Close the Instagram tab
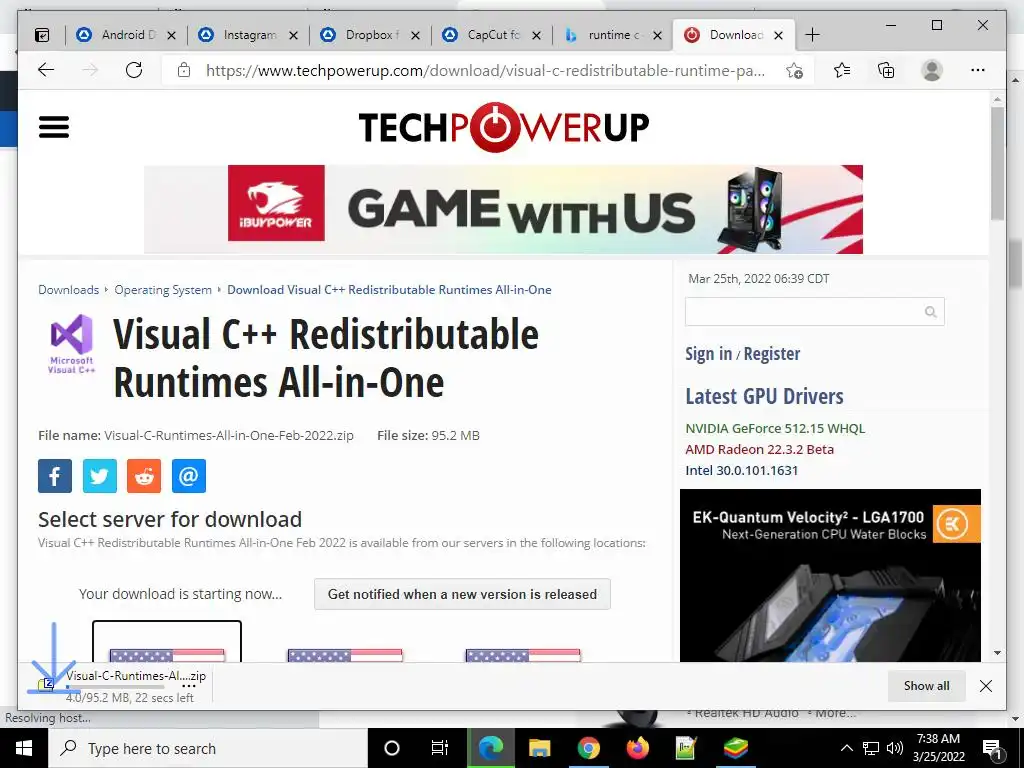This screenshot has width=1024, height=768. pos(294,36)
